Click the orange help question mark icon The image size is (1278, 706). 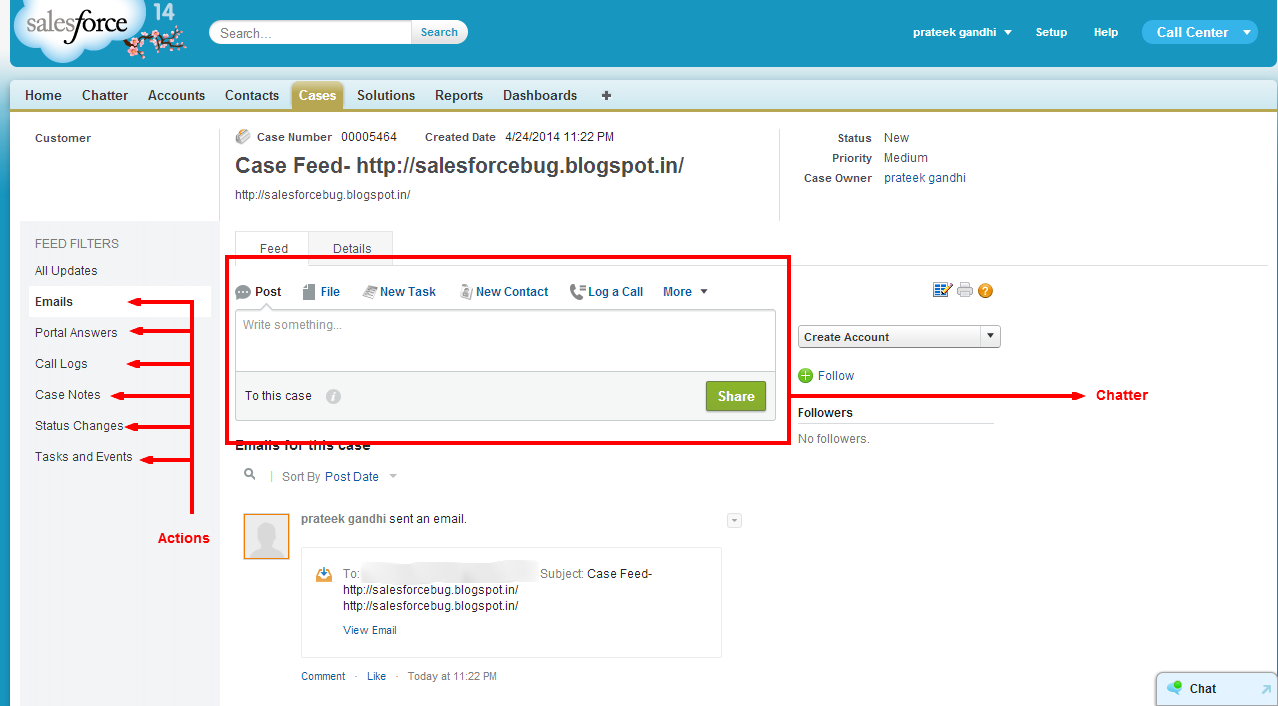(x=985, y=290)
